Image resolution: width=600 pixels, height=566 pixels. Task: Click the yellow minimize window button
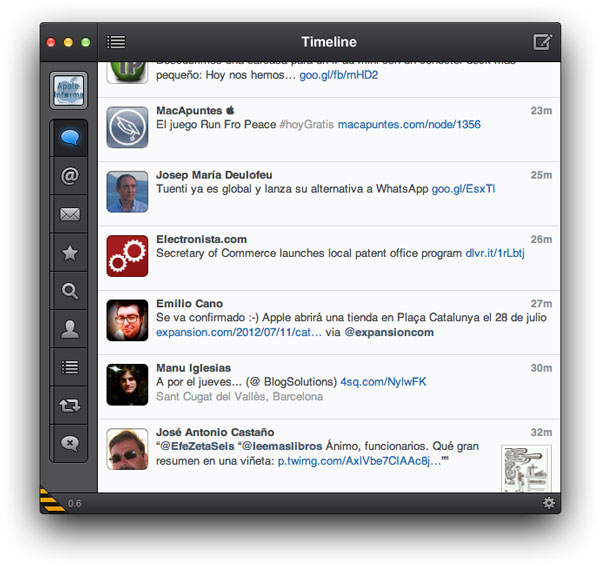click(x=68, y=42)
